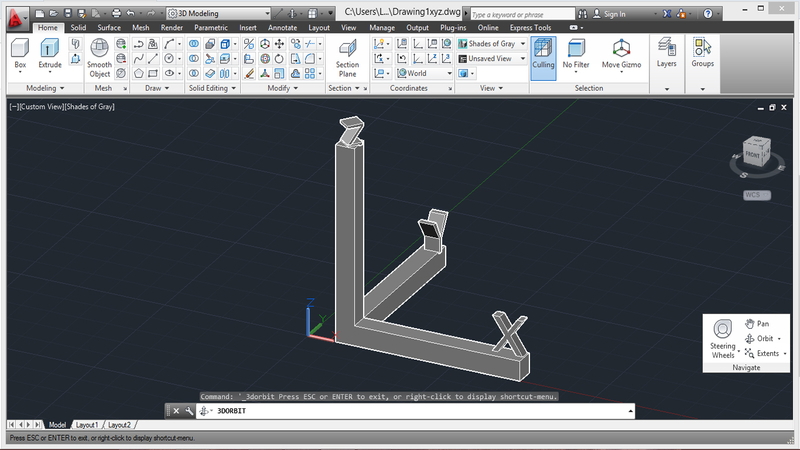800x450 pixels.
Task: Click the Sign In button
Action: (x=609, y=14)
